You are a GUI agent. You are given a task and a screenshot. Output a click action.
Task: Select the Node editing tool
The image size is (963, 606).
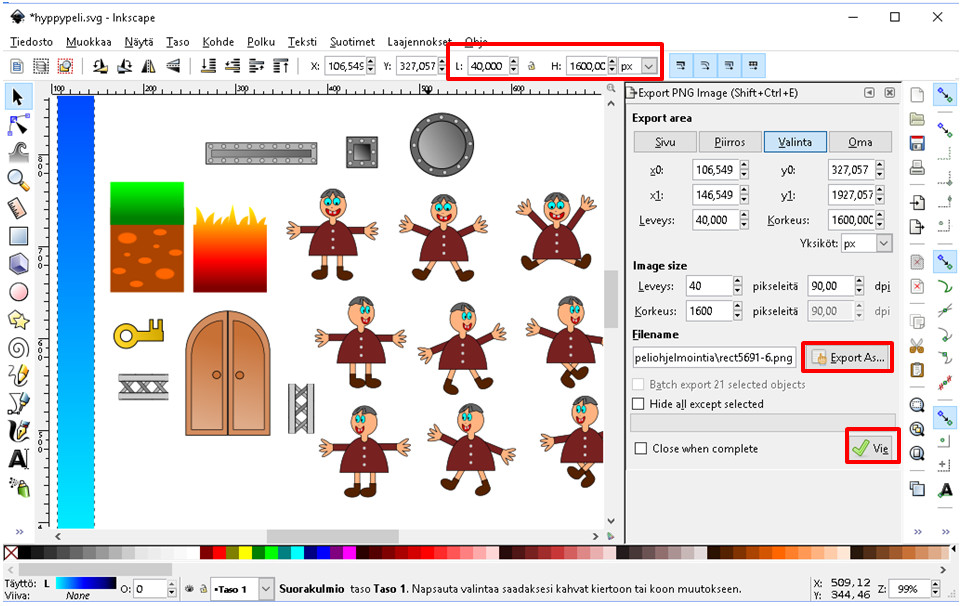tap(18, 124)
